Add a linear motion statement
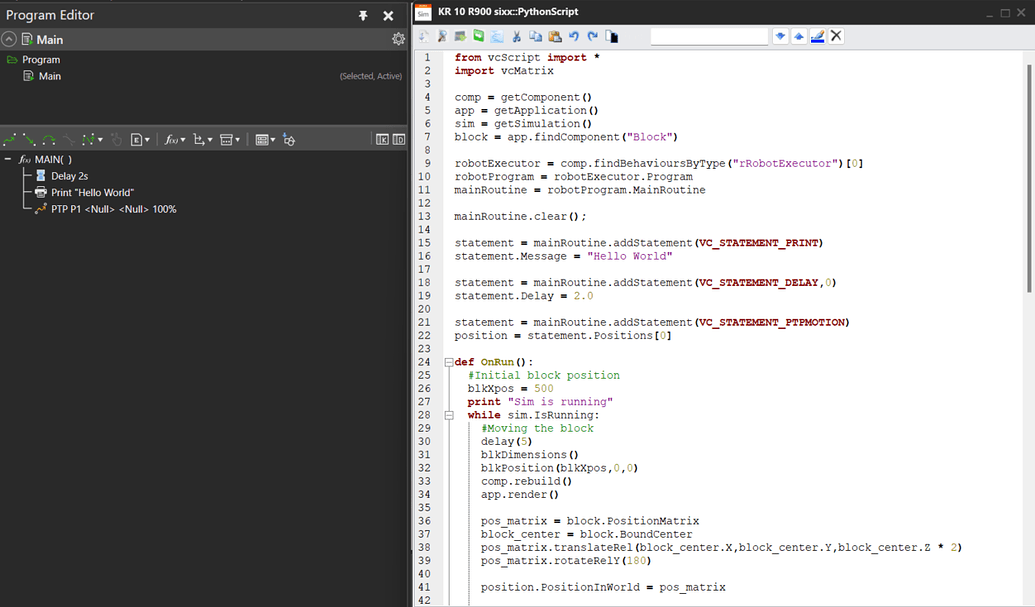Viewport: 1035px width, 607px height. tap(31, 140)
